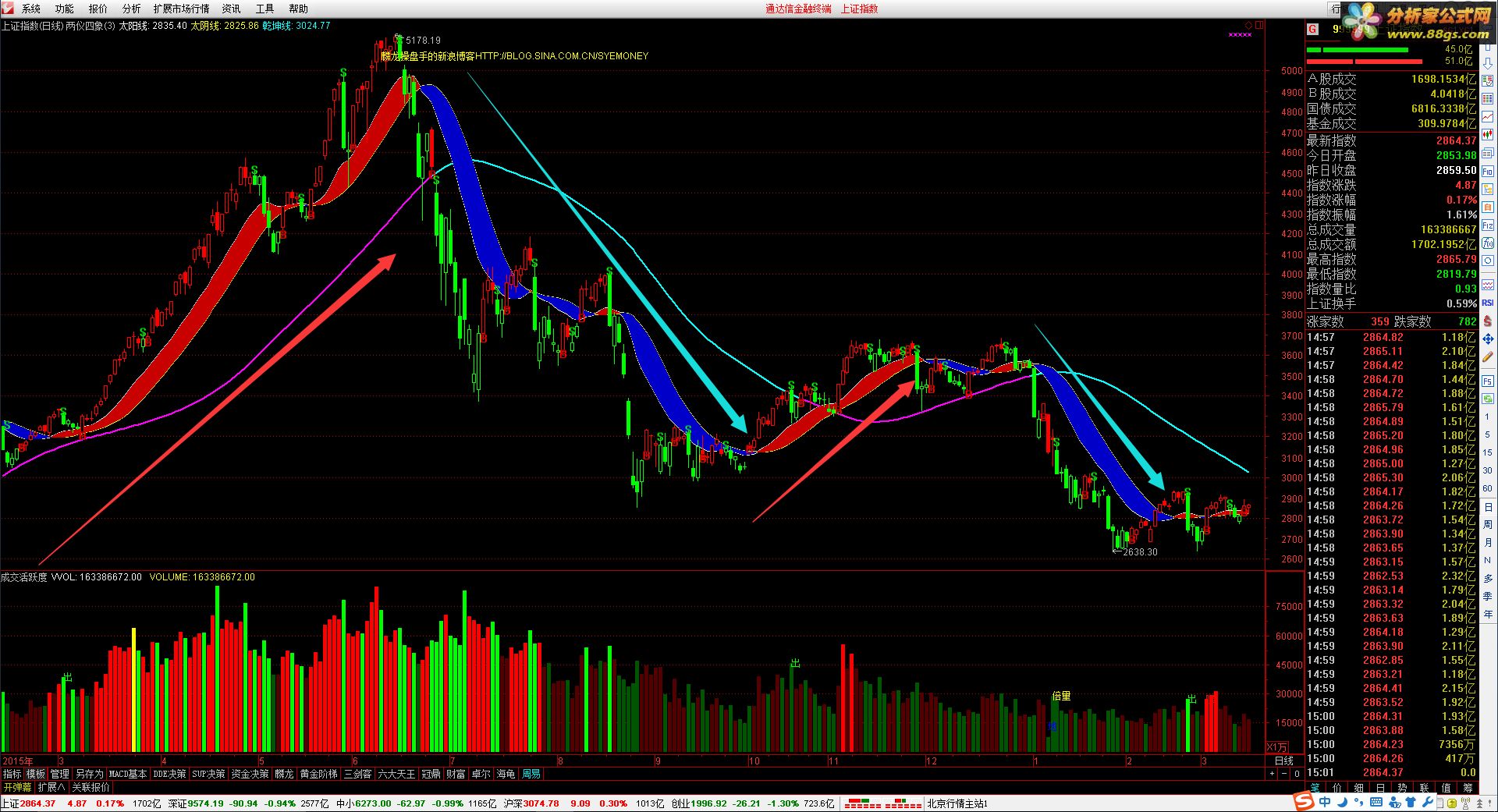Select the MACD基本 template
This screenshot has width=1498, height=812.
pyautogui.click(x=128, y=774)
